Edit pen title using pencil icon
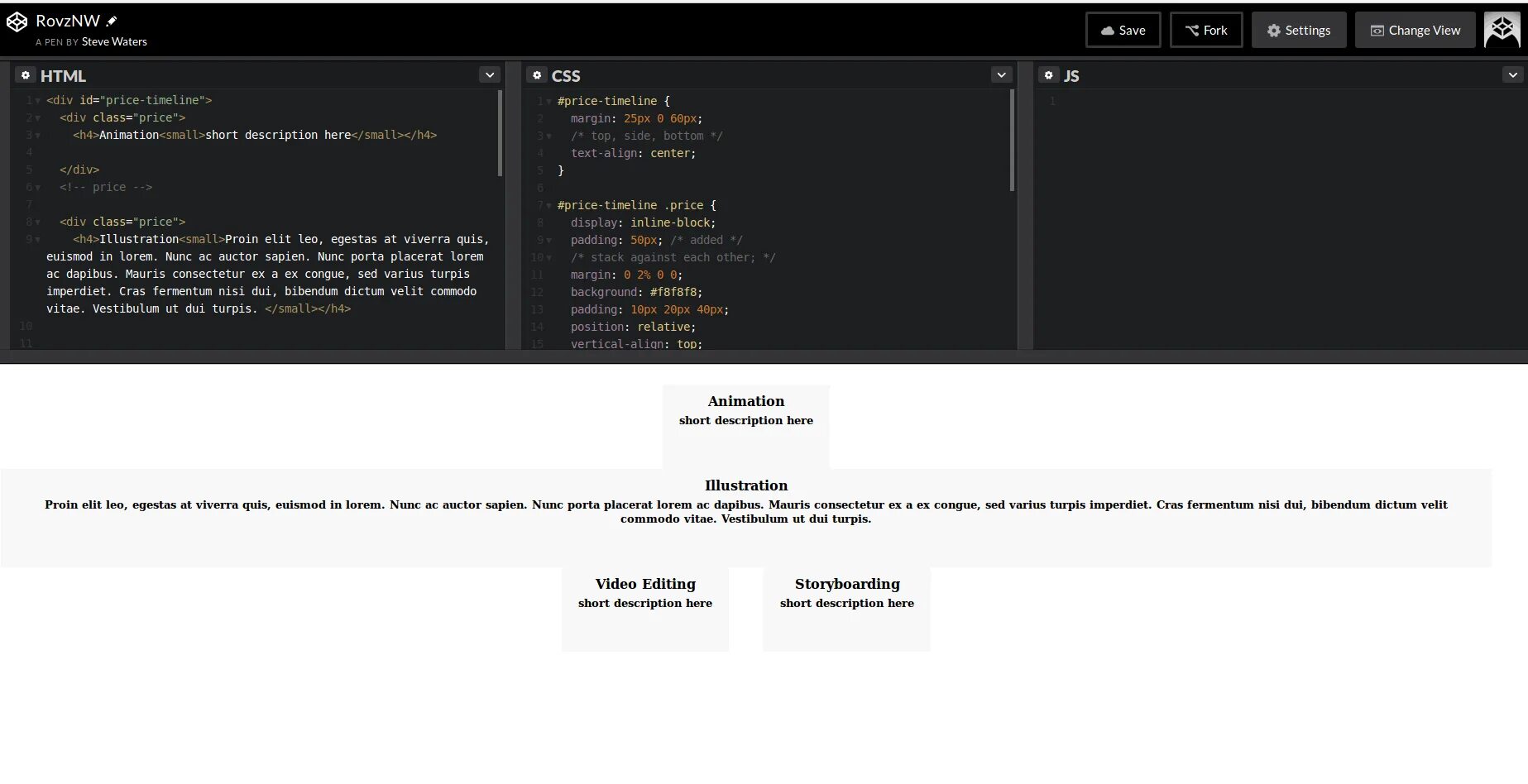This screenshot has height=784, width=1528. (x=112, y=21)
